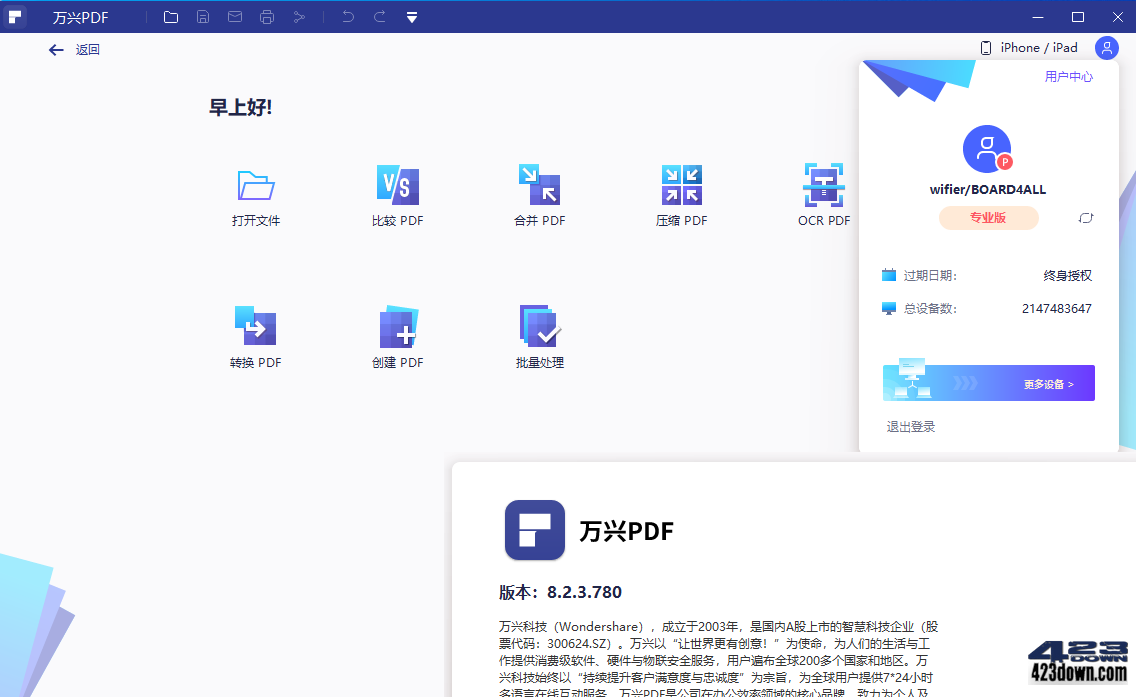Click the version text 8.2.3.780
Viewport: 1136px width, 697px height.
[584, 593]
